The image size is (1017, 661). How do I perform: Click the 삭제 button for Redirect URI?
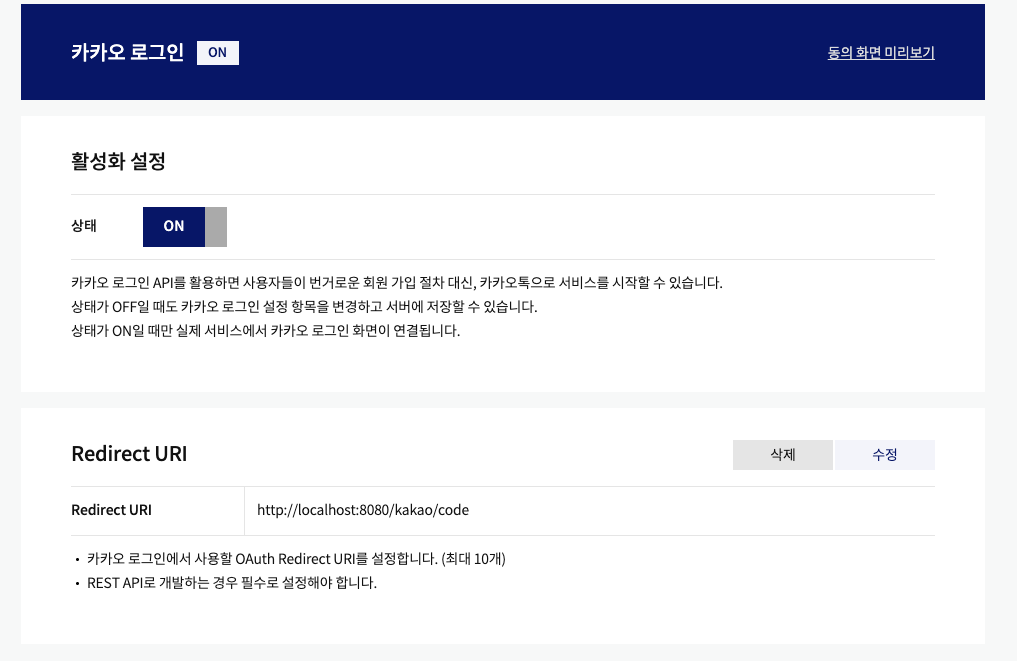783,455
